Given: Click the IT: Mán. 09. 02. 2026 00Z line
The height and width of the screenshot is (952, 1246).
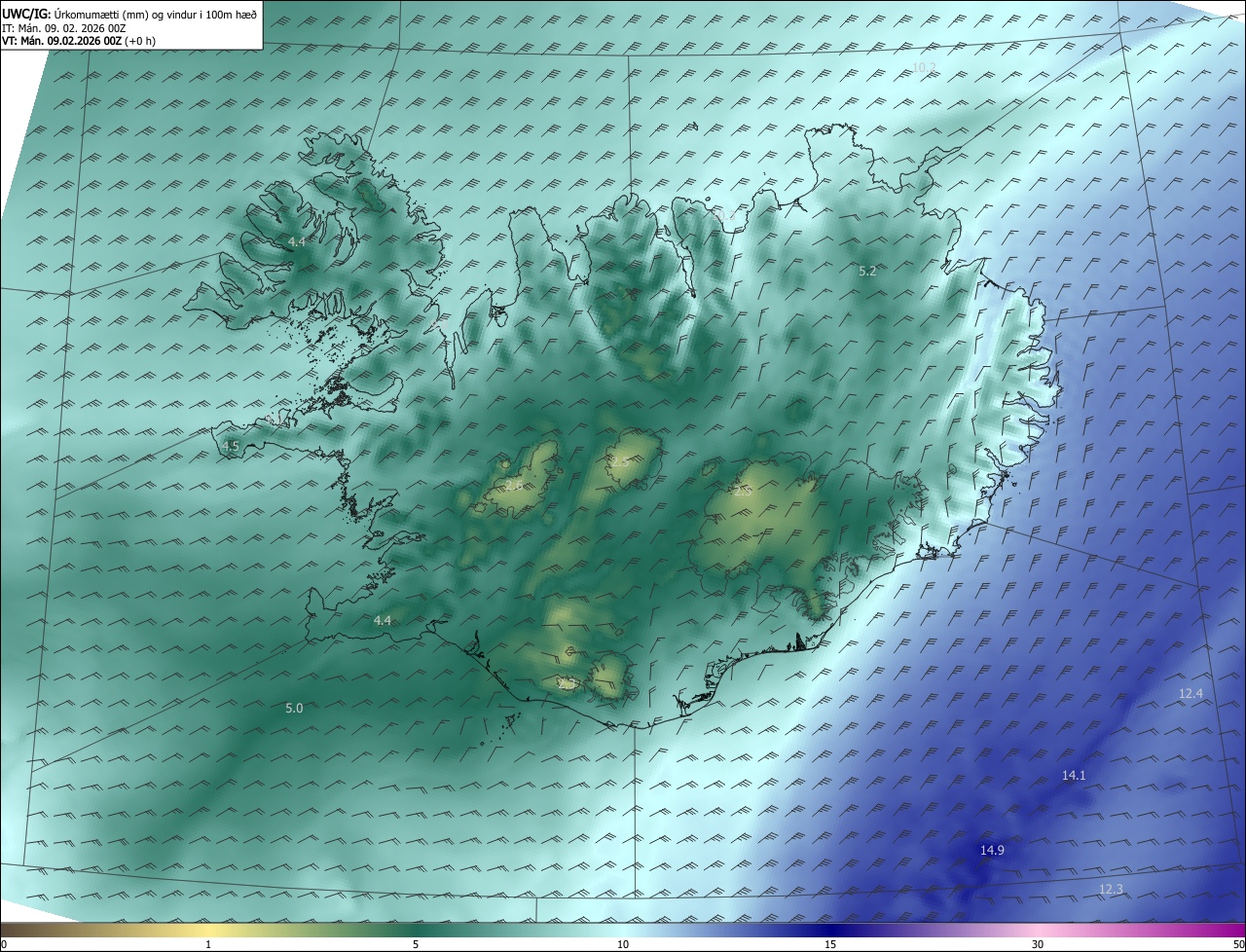Looking at the screenshot, I should pyautogui.click(x=64, y=28).
